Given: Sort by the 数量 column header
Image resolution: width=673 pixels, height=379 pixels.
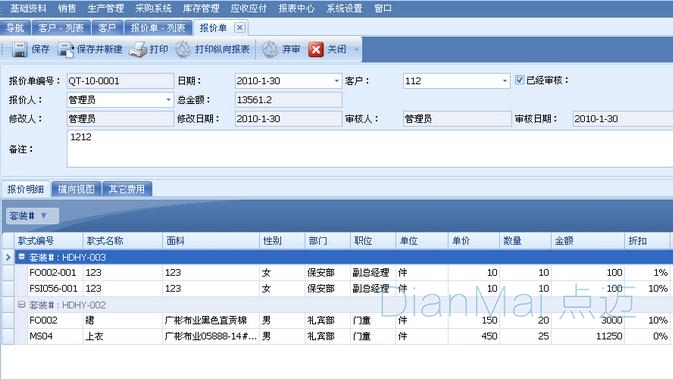Looking at the screenshot, I should click(525, 241).
